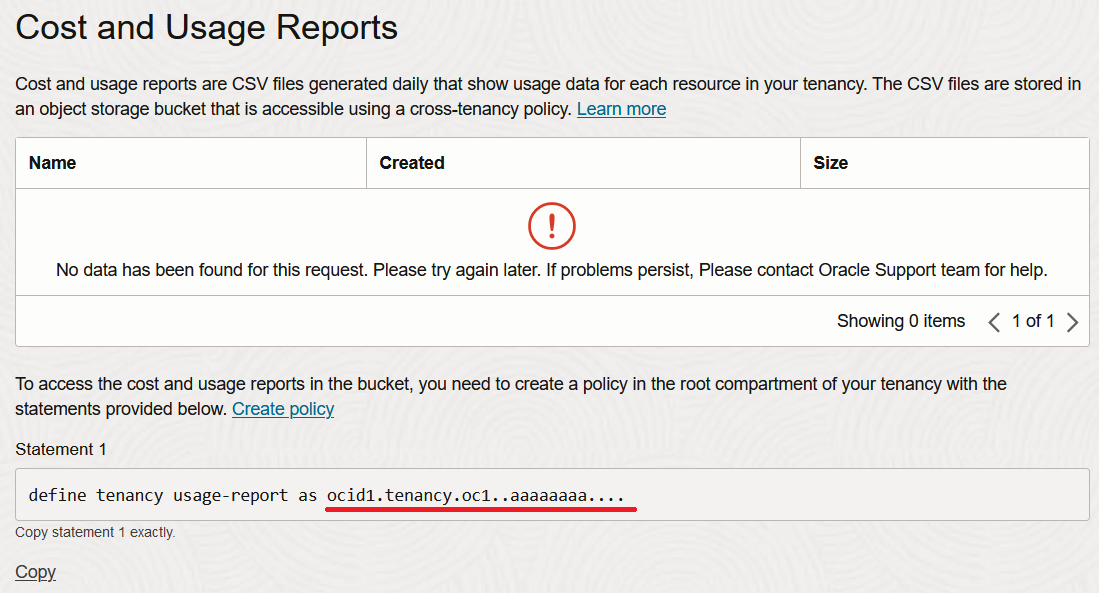1099x593 pixels.
Task: Copy statement 1 using Copy link
Action: pyautogui.click(x=36, y=572)
